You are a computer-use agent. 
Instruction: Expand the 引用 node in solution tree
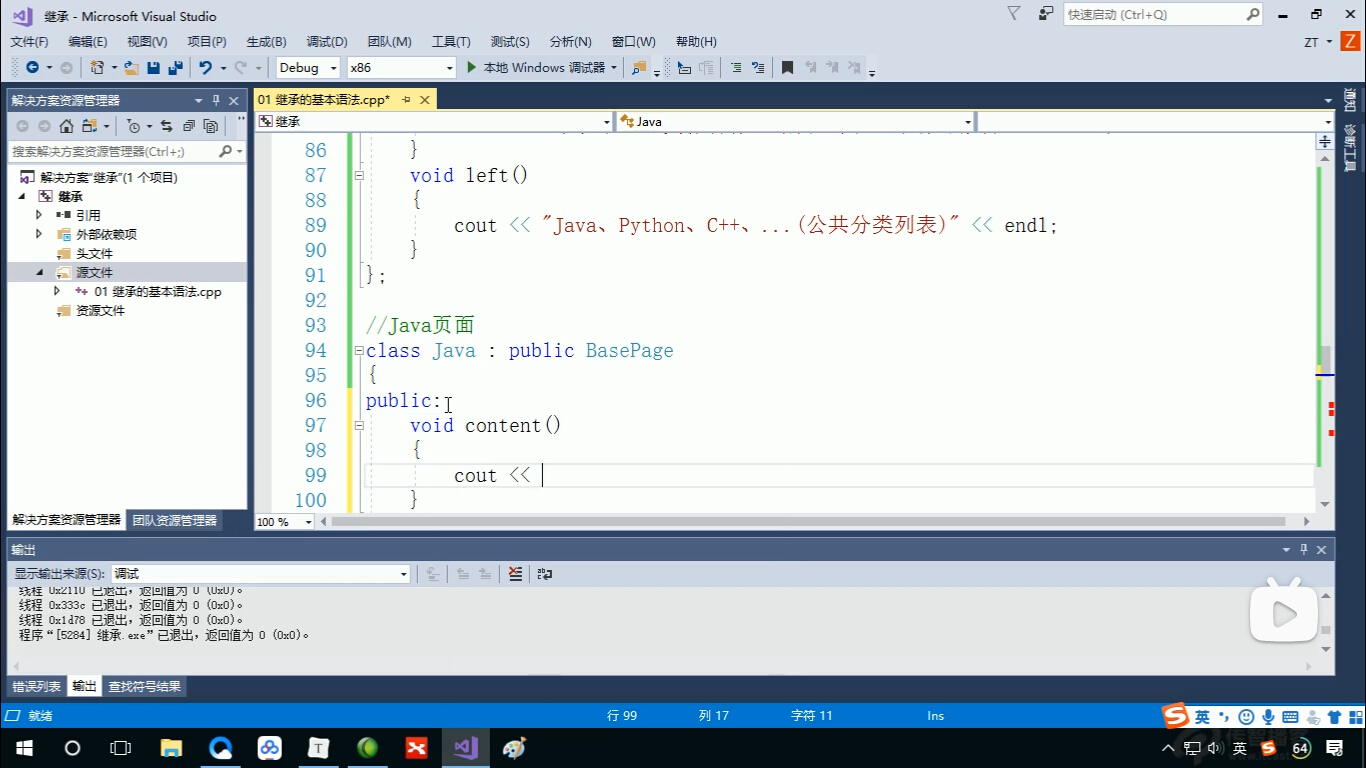tap(39, 215)
